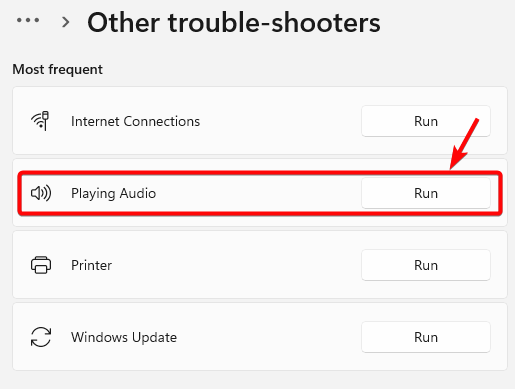The image size is (515, 389).
Task: Select the Playing Audio row's blank middle area
Action: 258,193
